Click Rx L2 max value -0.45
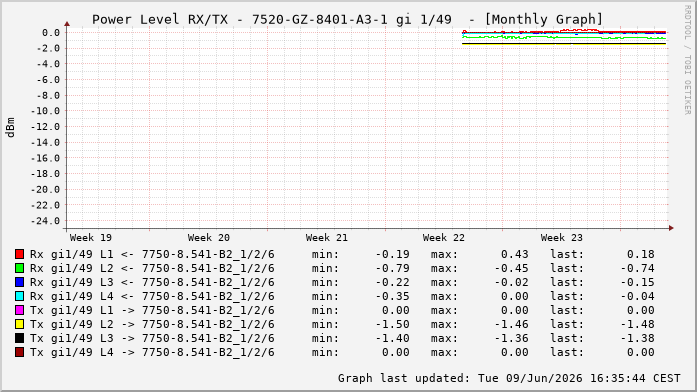 (x=512, y=268)
